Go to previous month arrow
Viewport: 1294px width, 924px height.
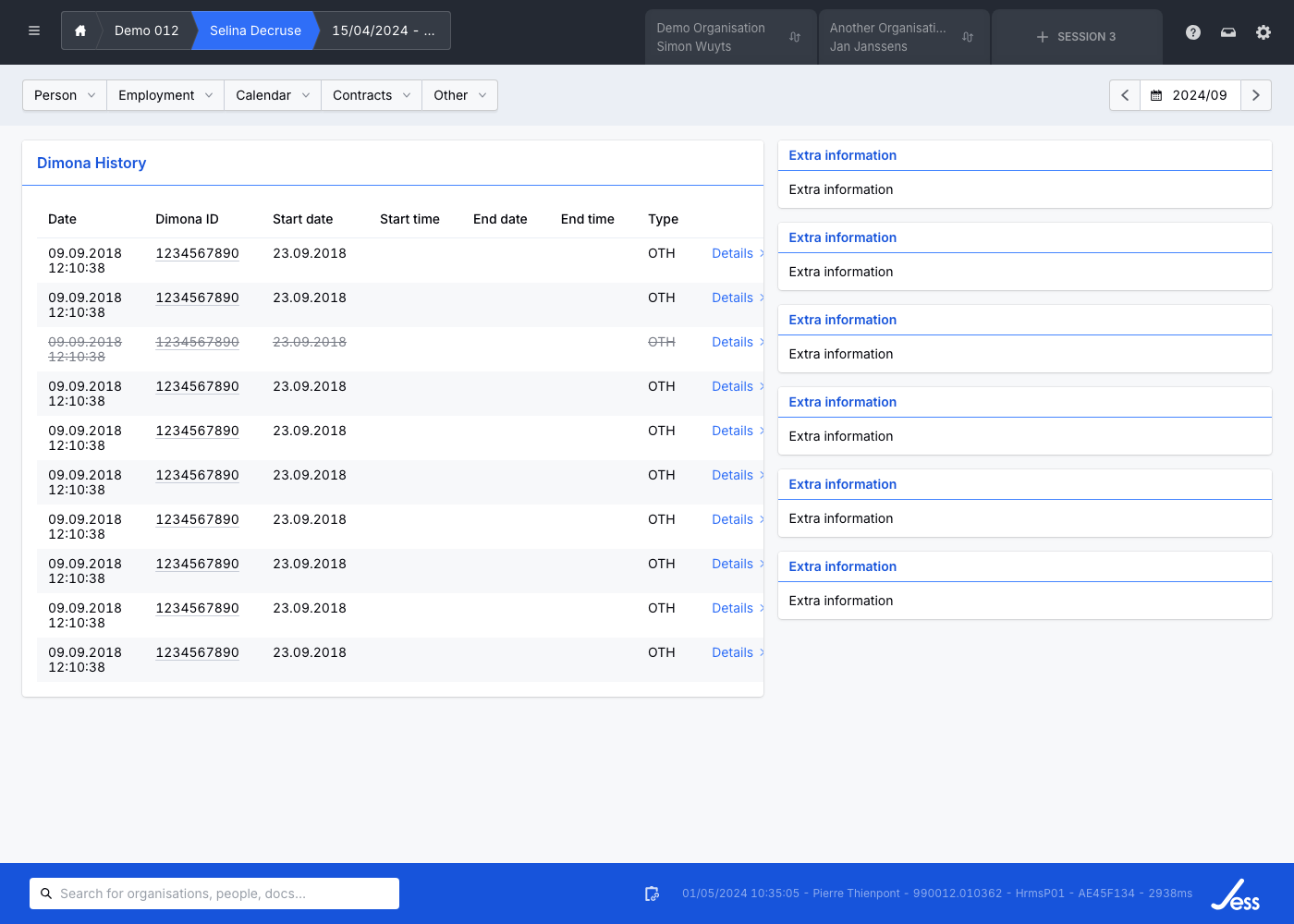tap(1125, 95)
